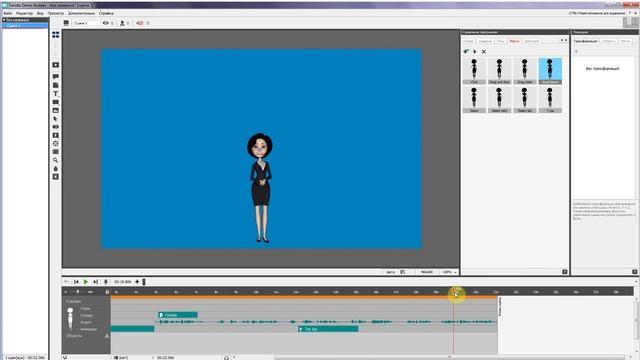Screen dimensions: 640x360
Task: Select the second teal clip on animation track
Action: 329,329
